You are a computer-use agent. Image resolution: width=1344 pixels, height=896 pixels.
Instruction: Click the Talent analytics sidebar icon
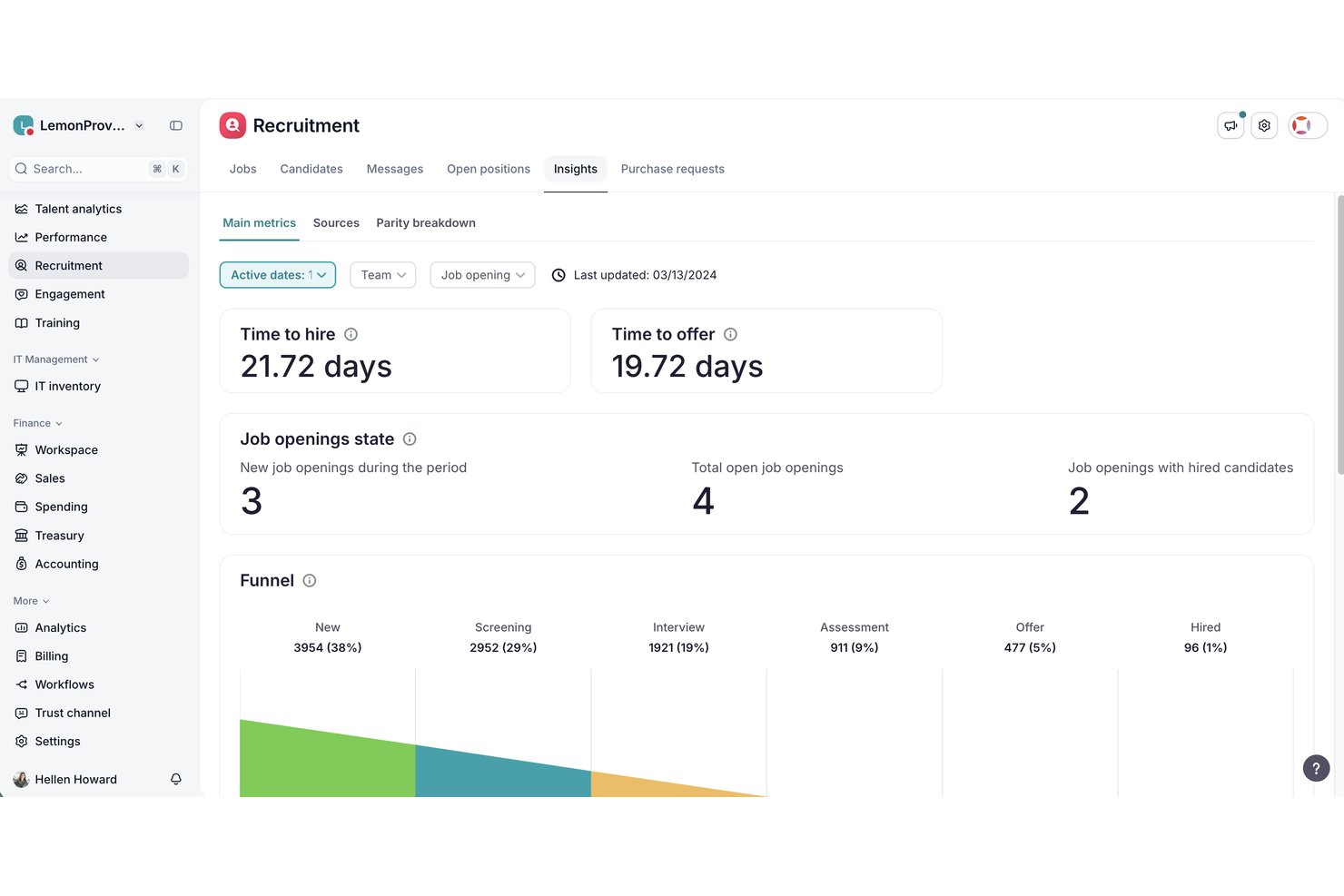pos(21,209)
